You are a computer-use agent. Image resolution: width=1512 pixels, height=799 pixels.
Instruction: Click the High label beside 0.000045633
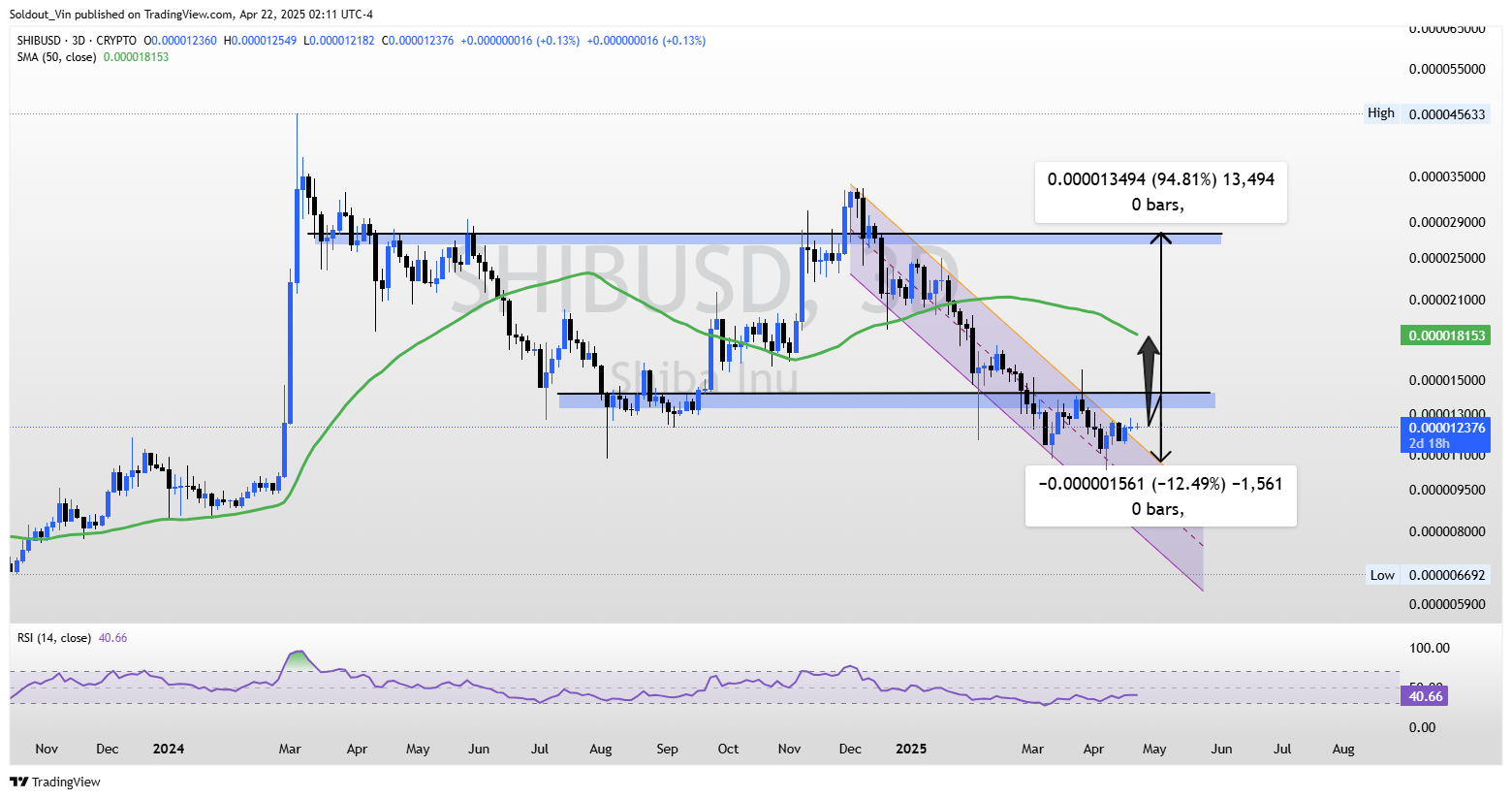(1381, 113)
